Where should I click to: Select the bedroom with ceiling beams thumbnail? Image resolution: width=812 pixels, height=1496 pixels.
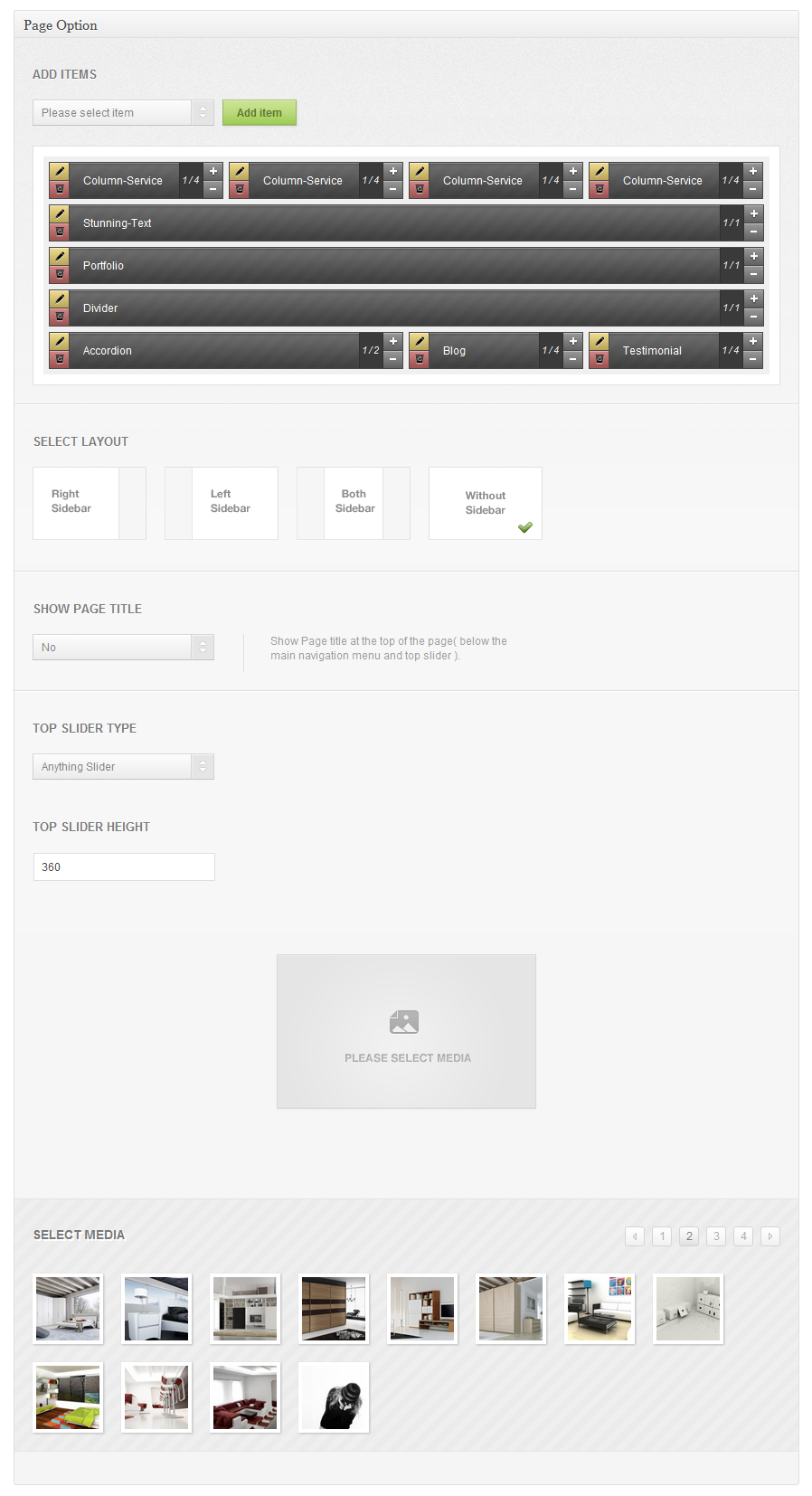(x=68, y=1309)
